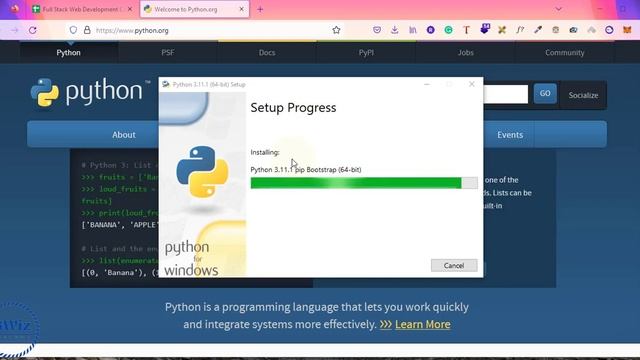Click the site security padlock icon
This screenshot has height=360, width=640.
(87, 30)
